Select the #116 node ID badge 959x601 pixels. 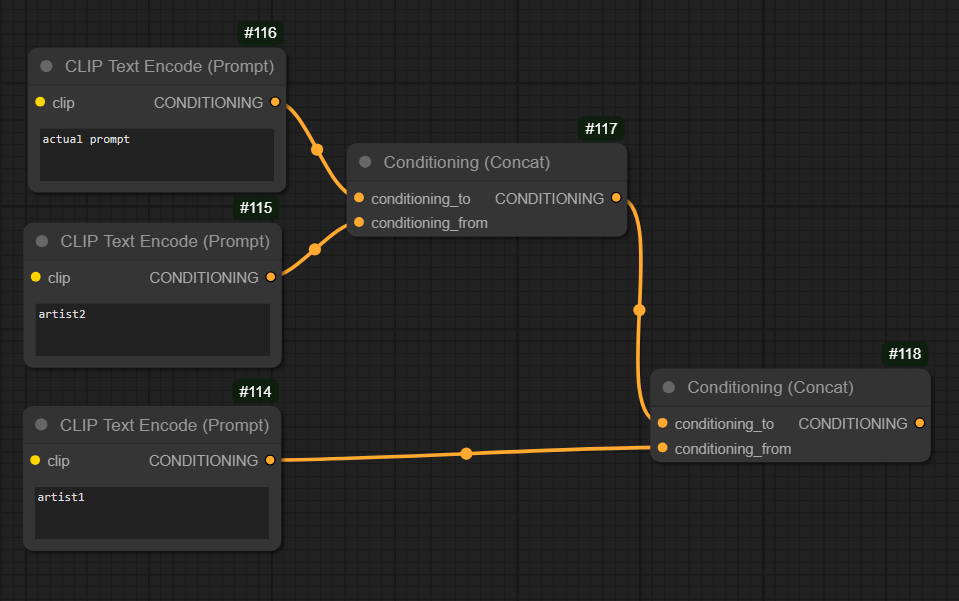click(260, 33)
